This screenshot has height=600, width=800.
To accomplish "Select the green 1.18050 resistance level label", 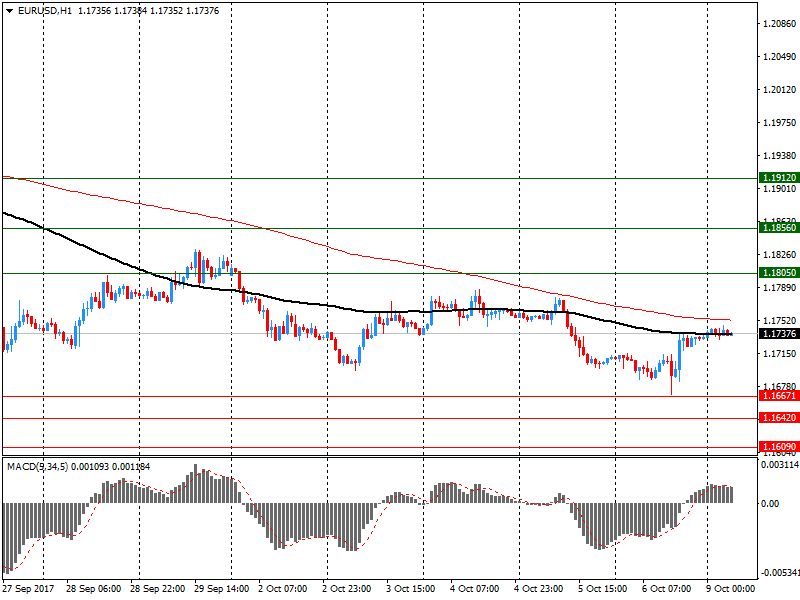I will [779, 272].
